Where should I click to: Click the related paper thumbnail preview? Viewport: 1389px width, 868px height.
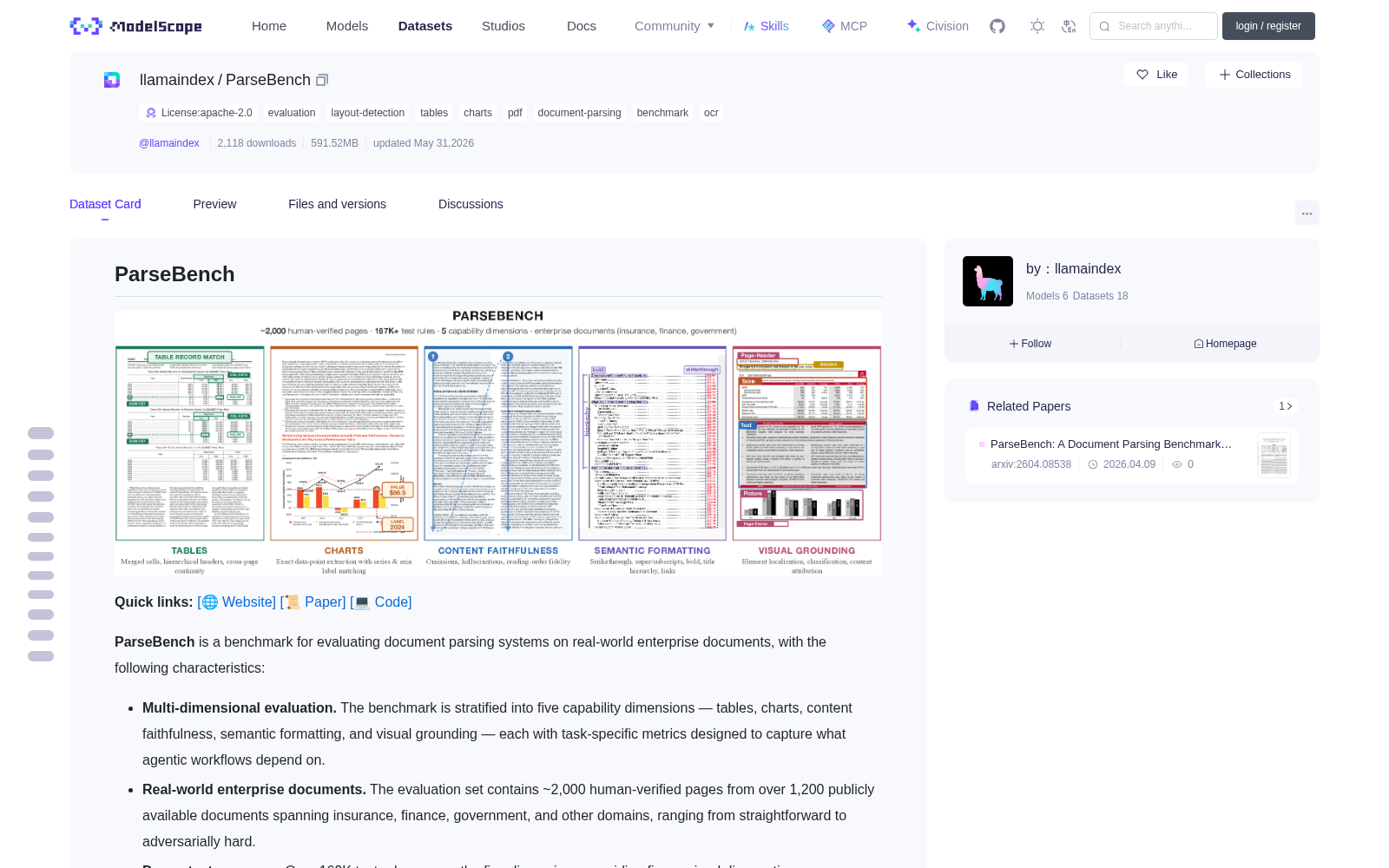[x=1274, y=455]
